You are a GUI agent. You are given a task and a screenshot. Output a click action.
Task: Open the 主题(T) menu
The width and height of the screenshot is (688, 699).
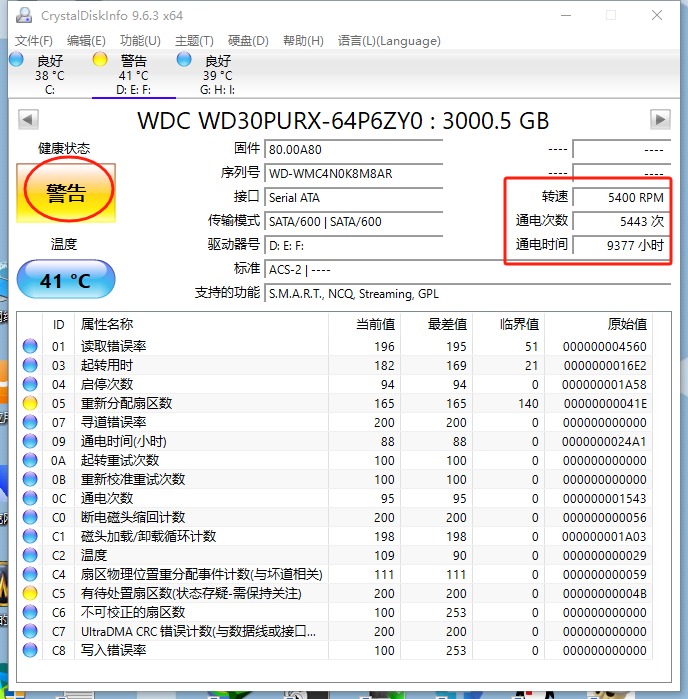tap(194, 41)
